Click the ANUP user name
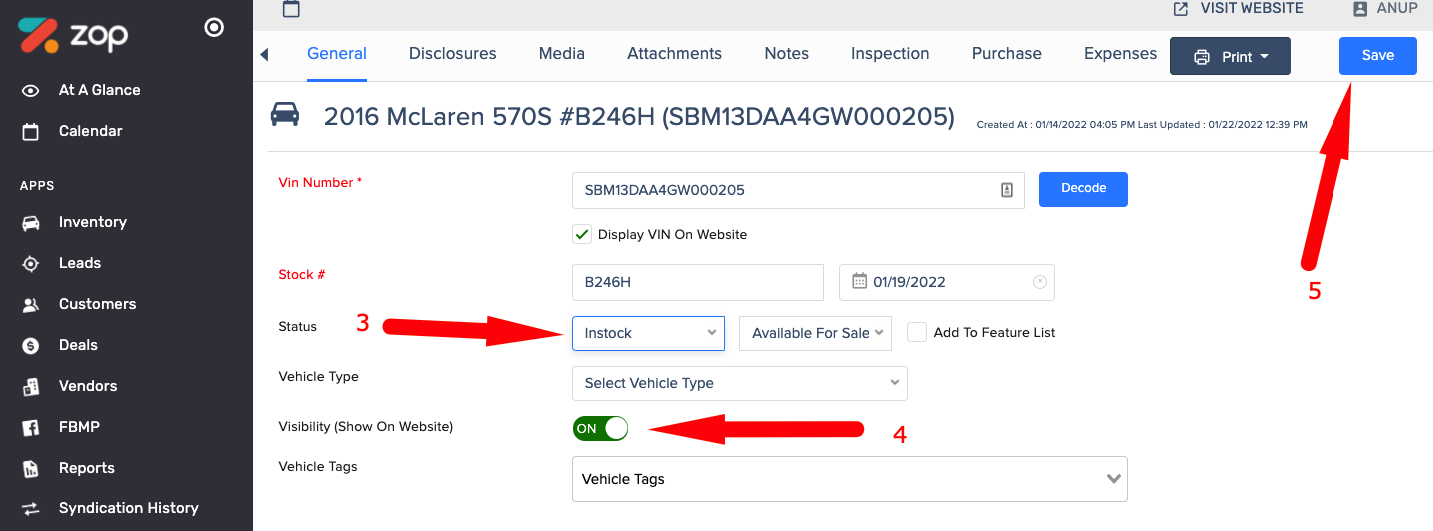The image size is (1433, 531). click(x=1398, y=8)
